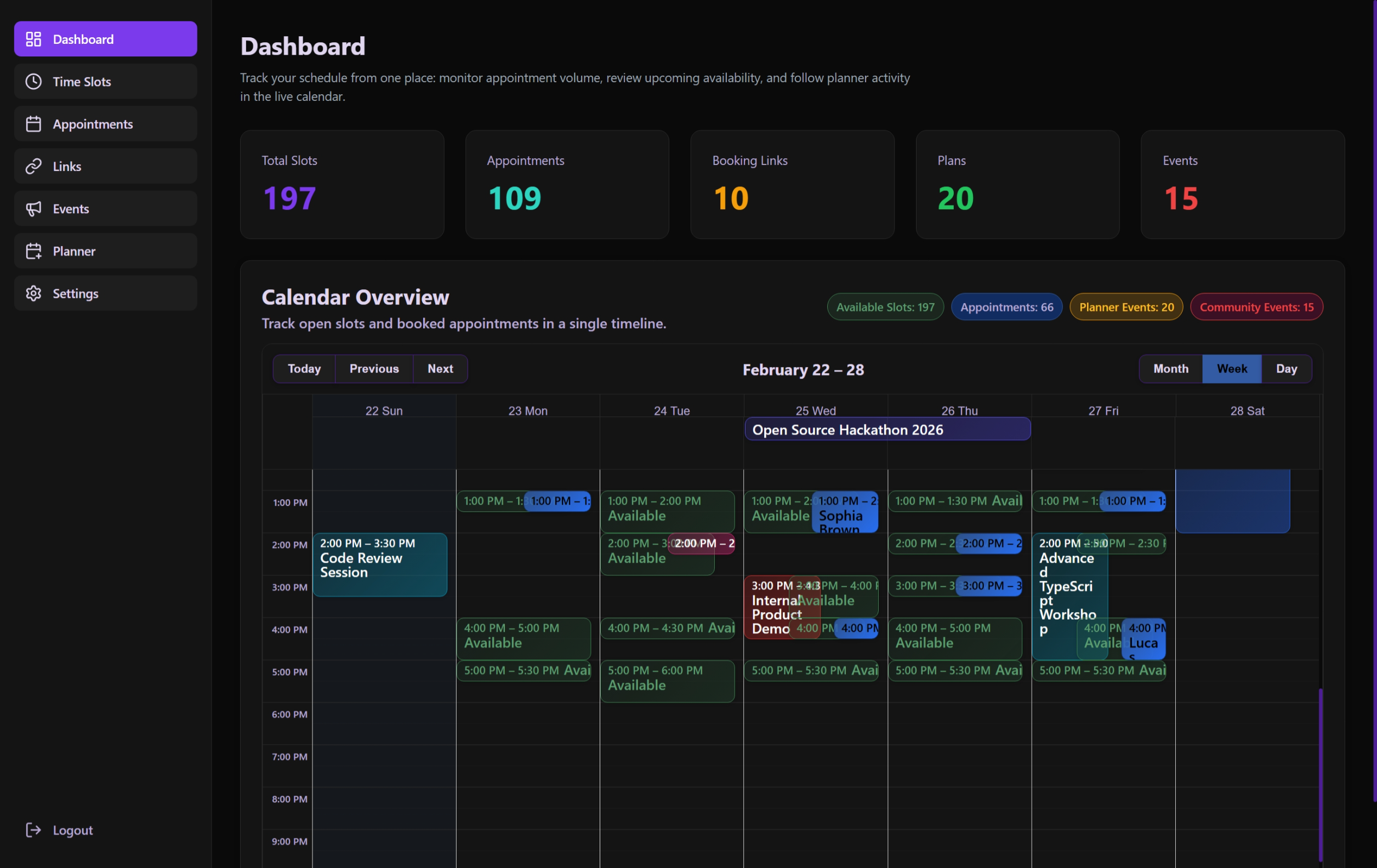Click the Planner Events: 20 badge
Screen dimensions: 1377x868
(x=1125, y=307)
